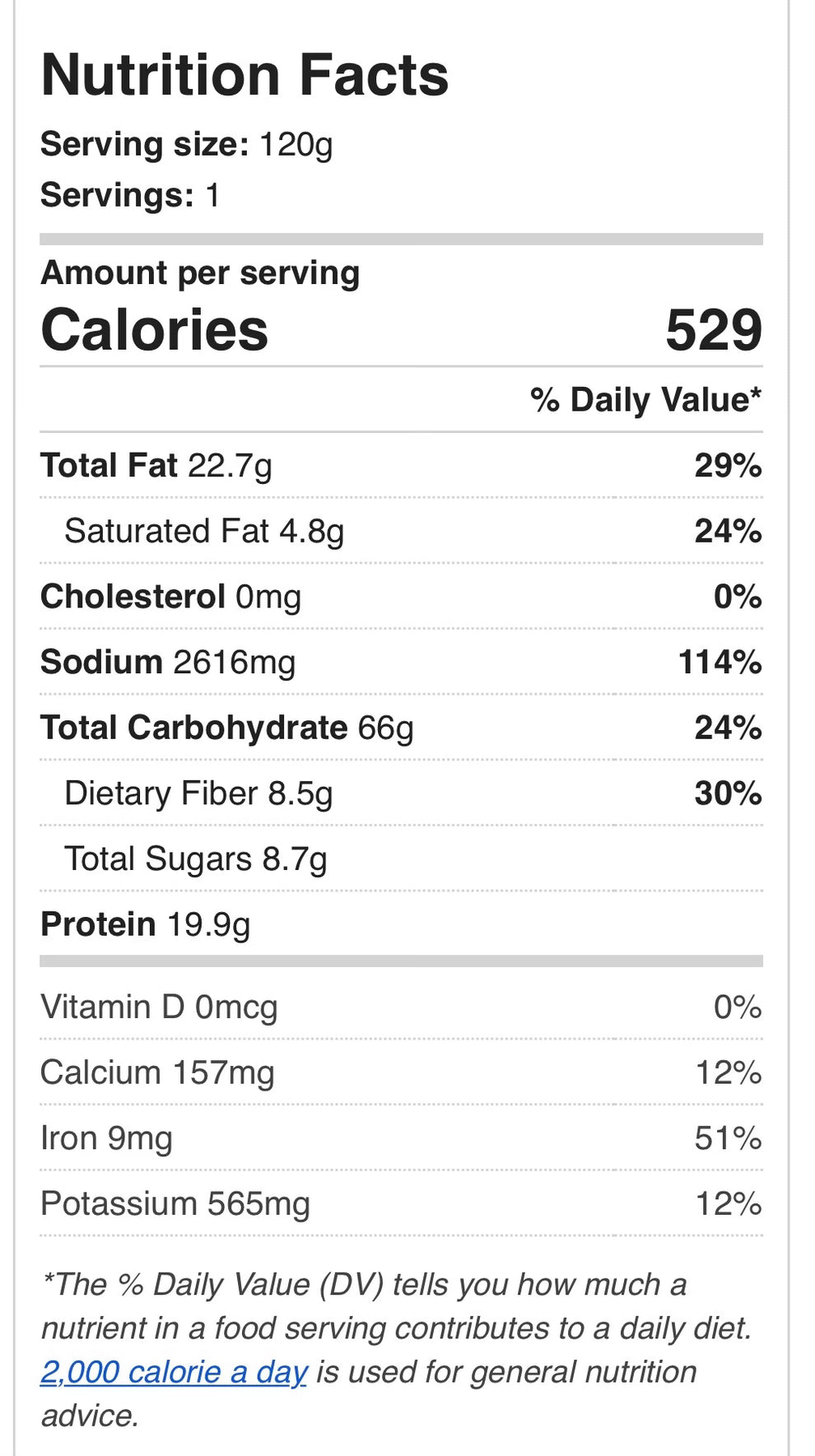Image resolution: width=815 pixels, height=1456 pixels.
Task: Click the Total Sugars 8.7g label
Action: (196, 859)
